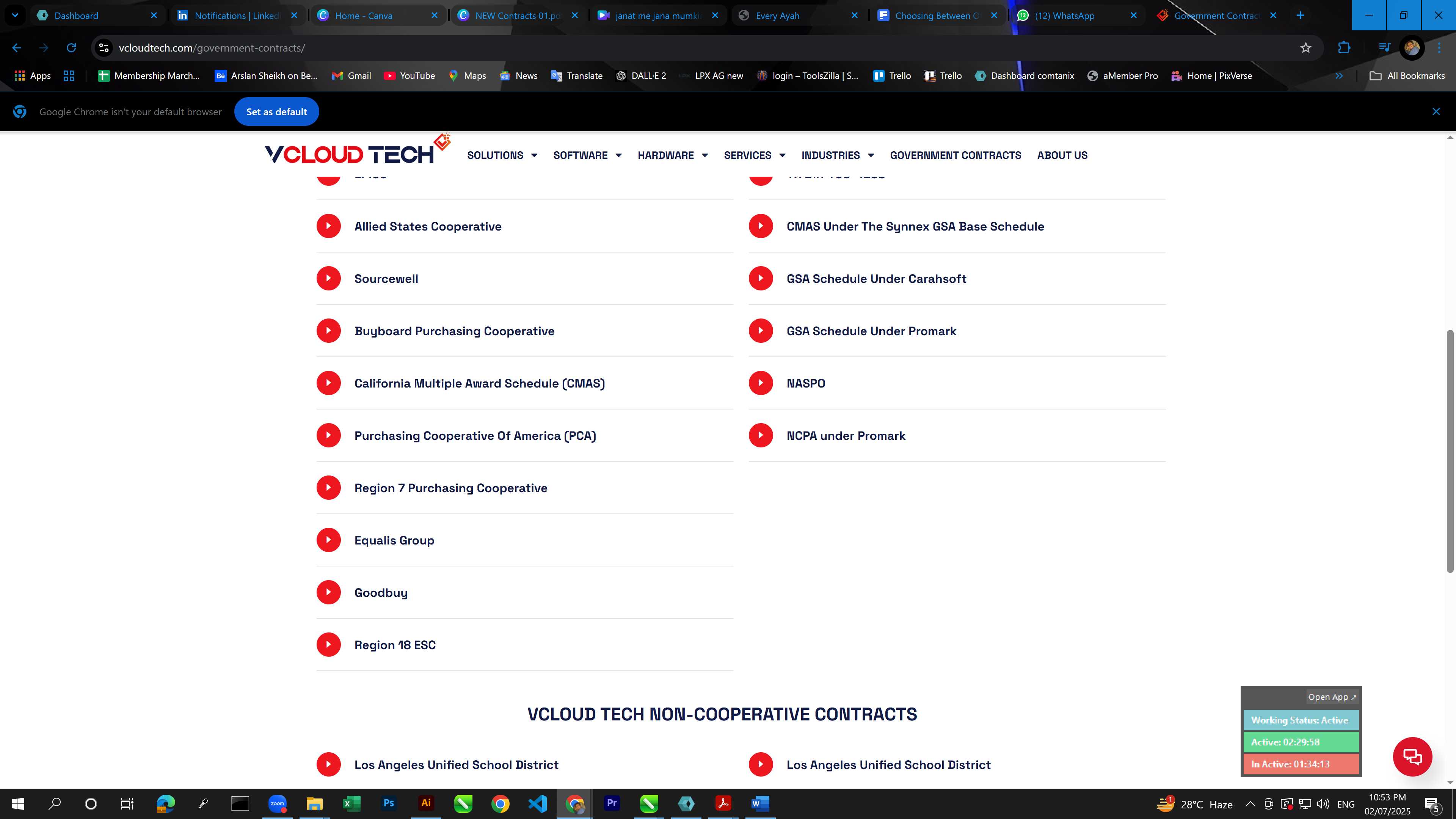The height and width of the screenshot is (819, 1456).
Task: Open the Chrome three-dot menu
Action: point(1439,48)
